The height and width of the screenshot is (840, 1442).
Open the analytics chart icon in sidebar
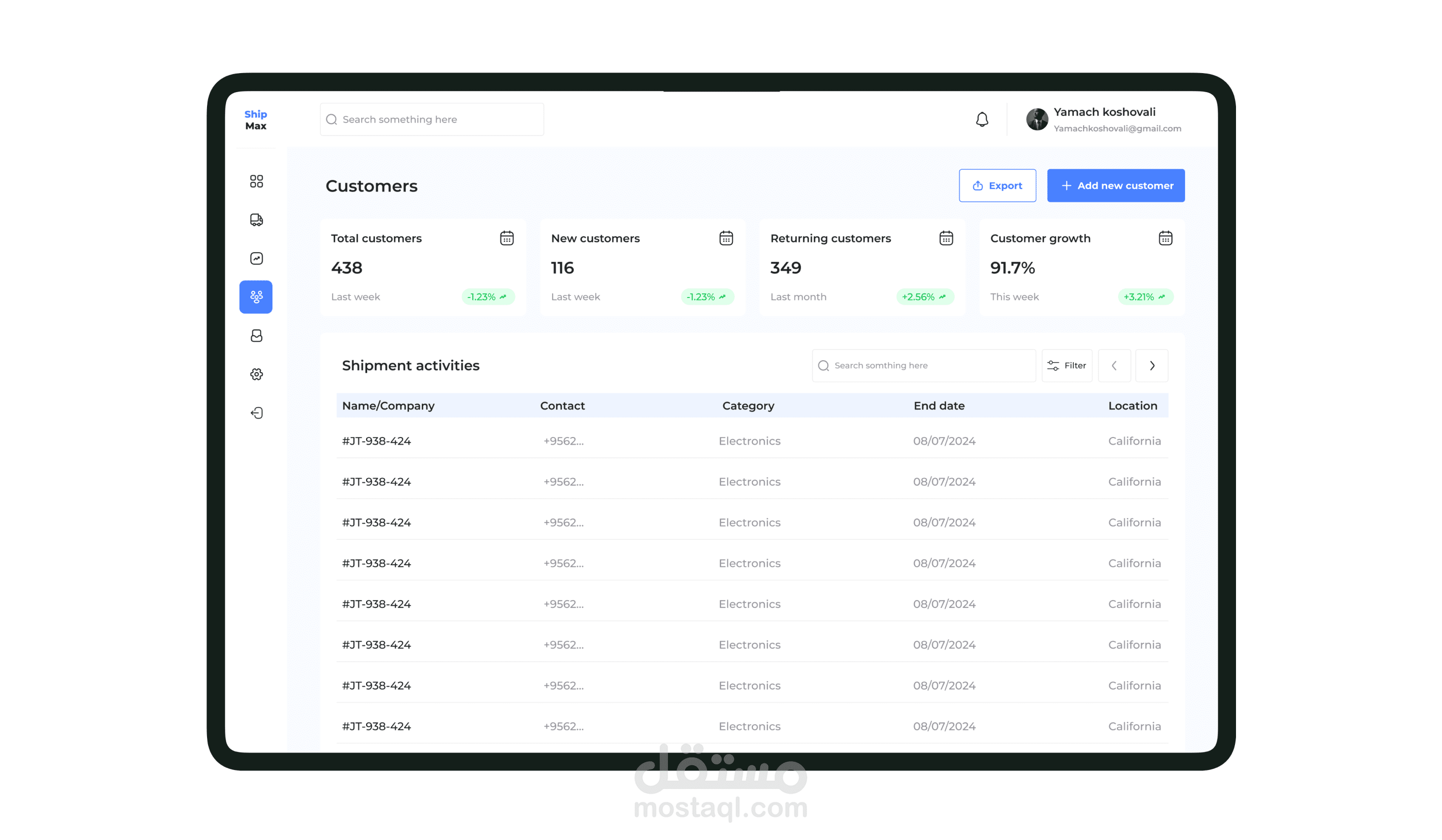point(256,258)
